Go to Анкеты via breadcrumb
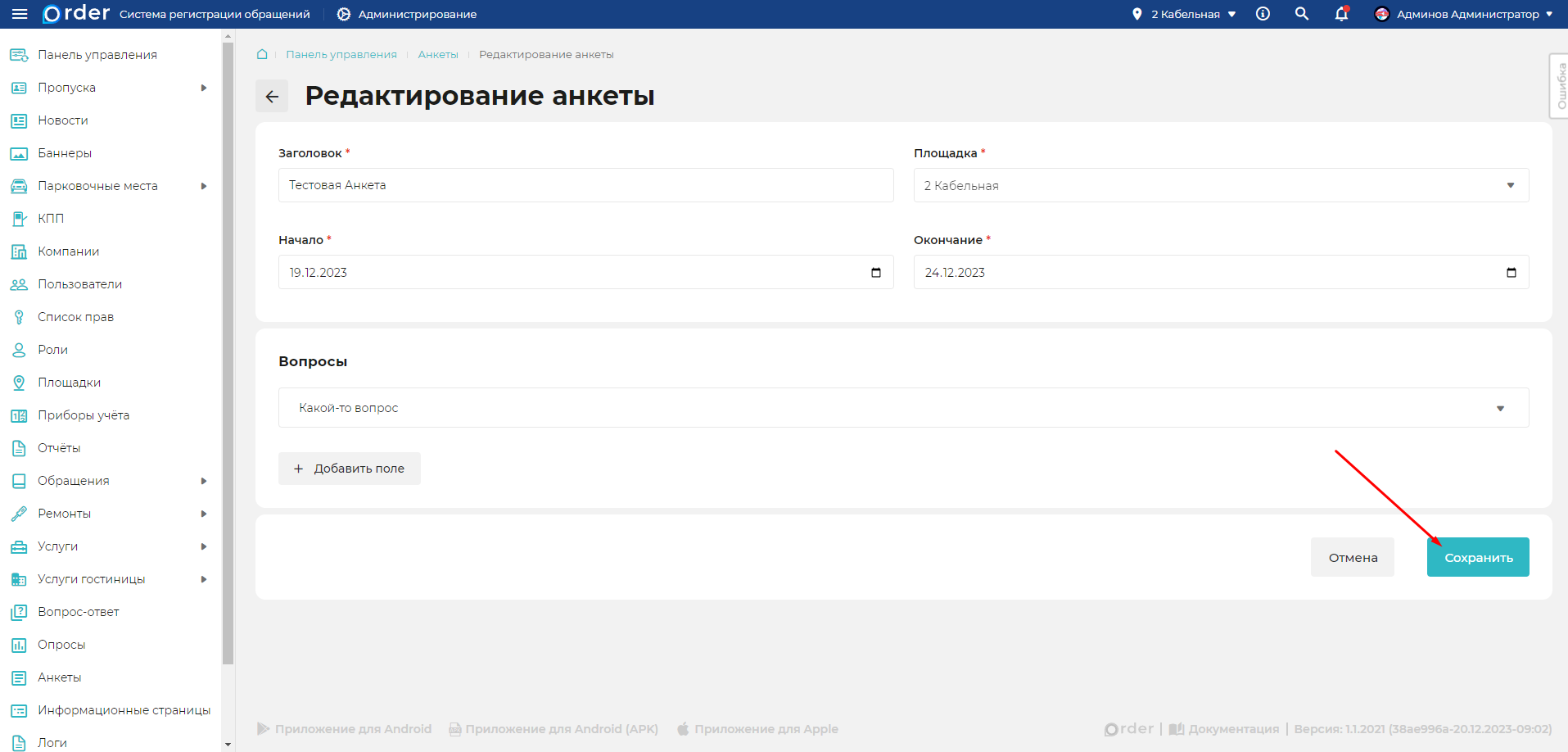Image resolution: width=1568 pixels, height=752 pixels. point(438,54)
